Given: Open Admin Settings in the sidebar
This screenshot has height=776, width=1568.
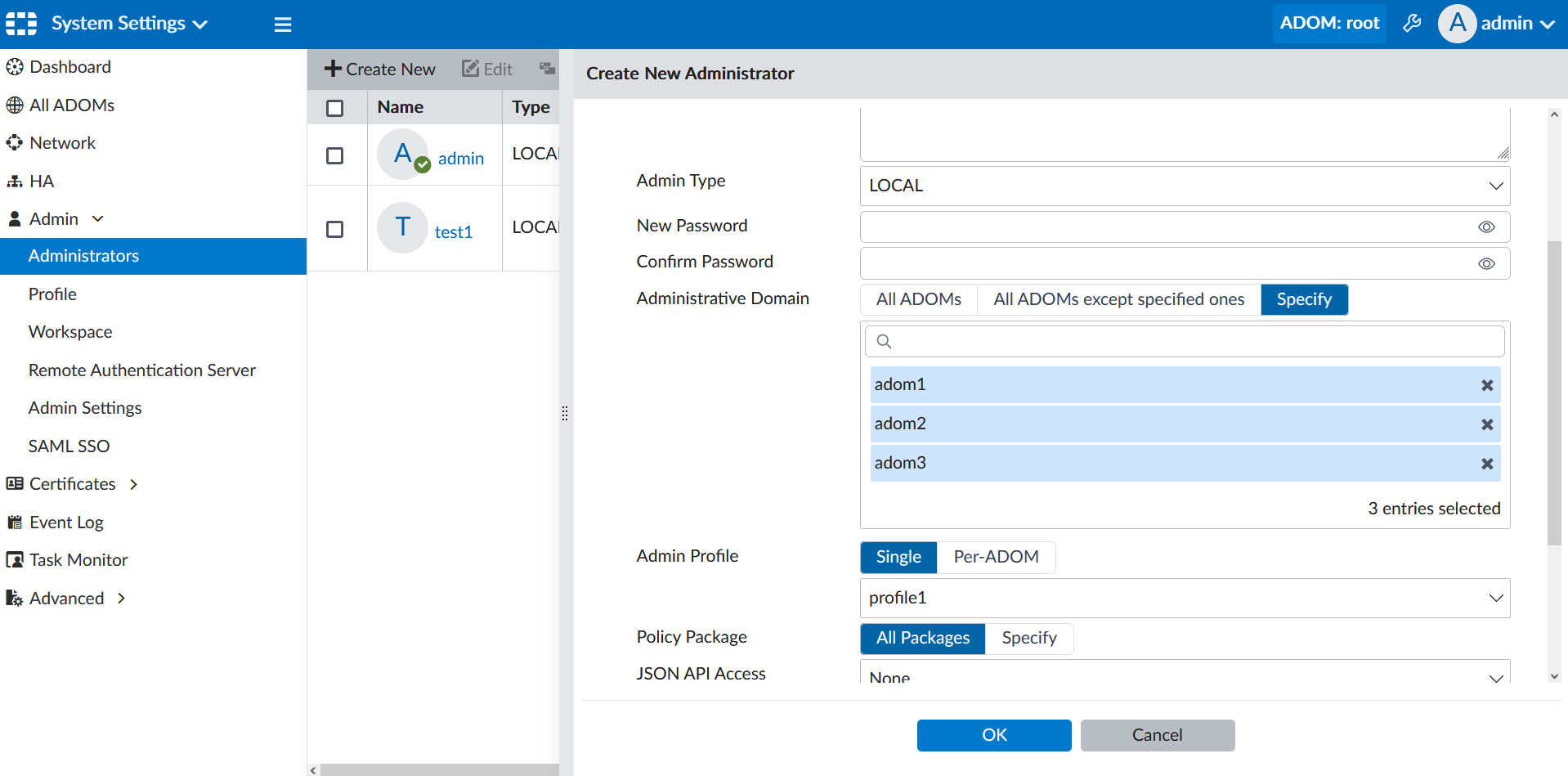Looking at the screenshot, I should point(85,408).
